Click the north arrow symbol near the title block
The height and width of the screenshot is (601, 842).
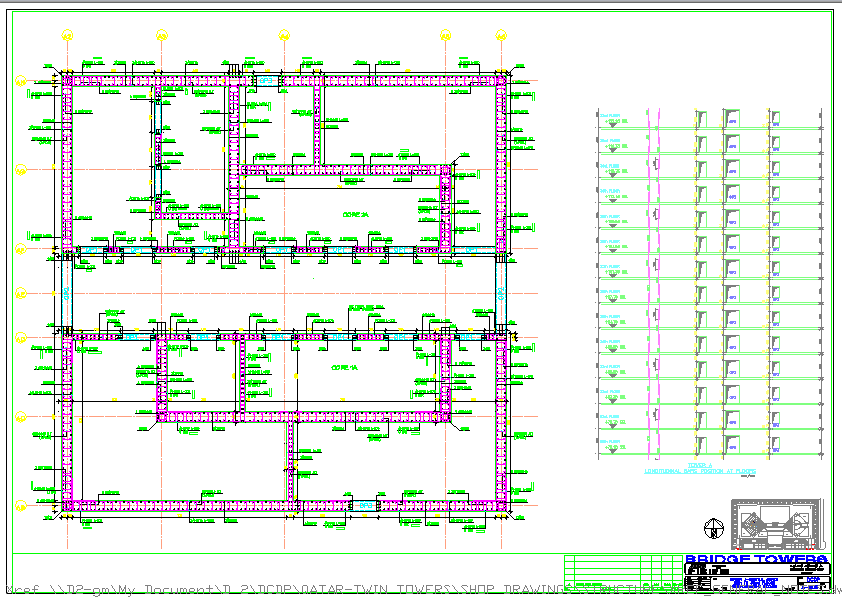(x=712, y=529)
